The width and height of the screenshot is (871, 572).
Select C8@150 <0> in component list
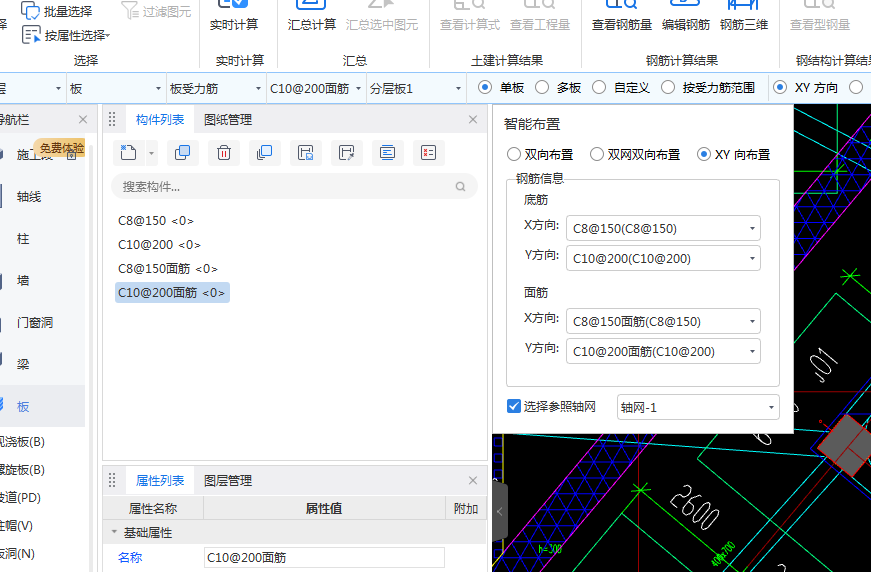coord(156,220)
